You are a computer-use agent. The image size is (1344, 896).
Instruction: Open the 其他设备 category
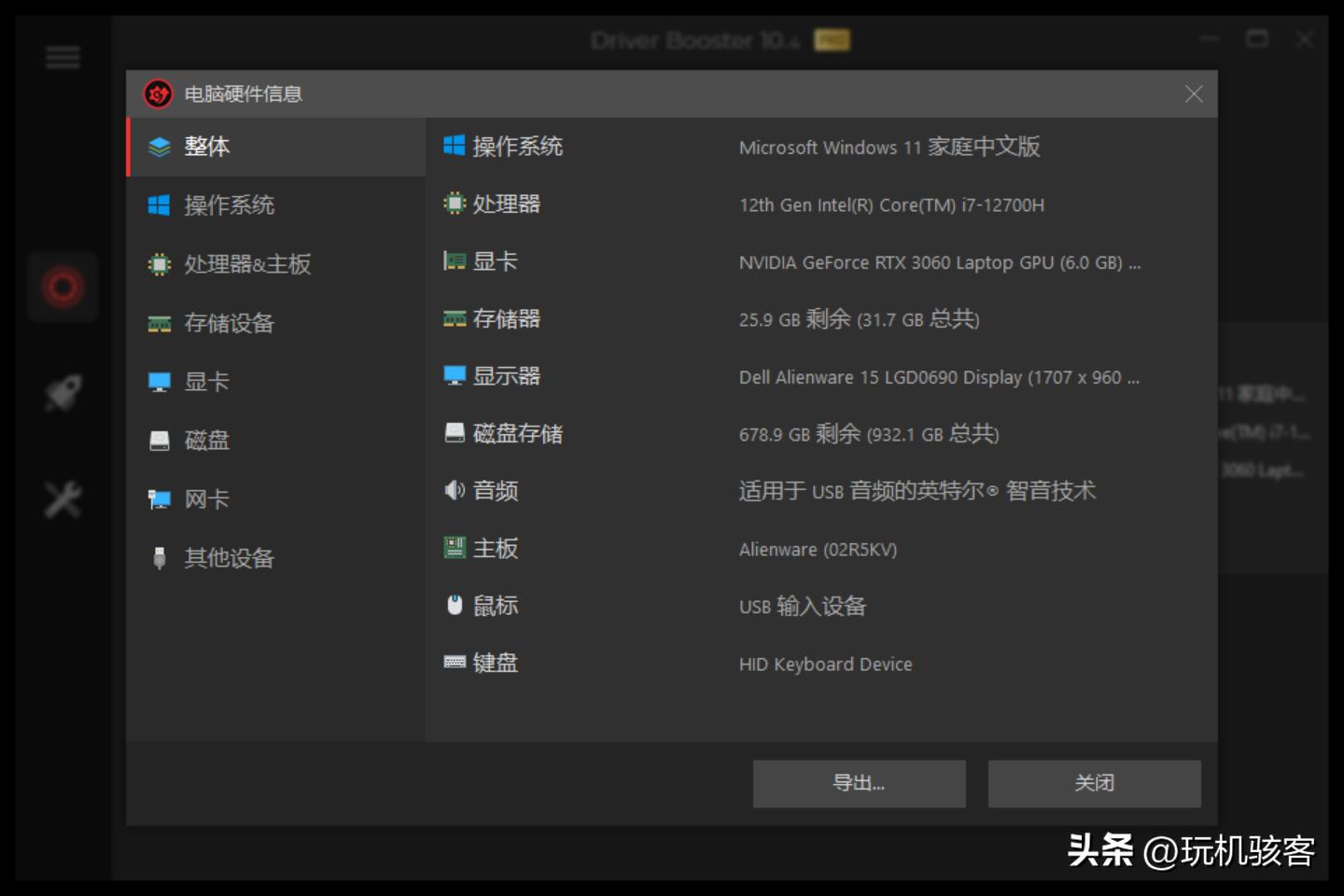point(230,558)
